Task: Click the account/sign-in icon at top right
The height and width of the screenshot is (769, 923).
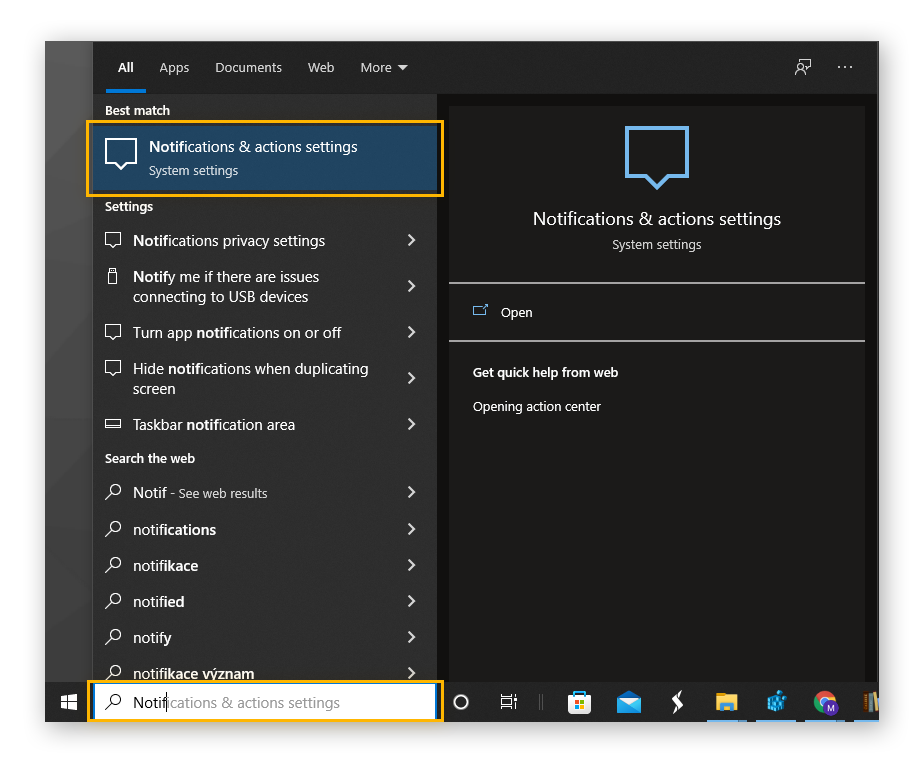Action: coord(803,67)
